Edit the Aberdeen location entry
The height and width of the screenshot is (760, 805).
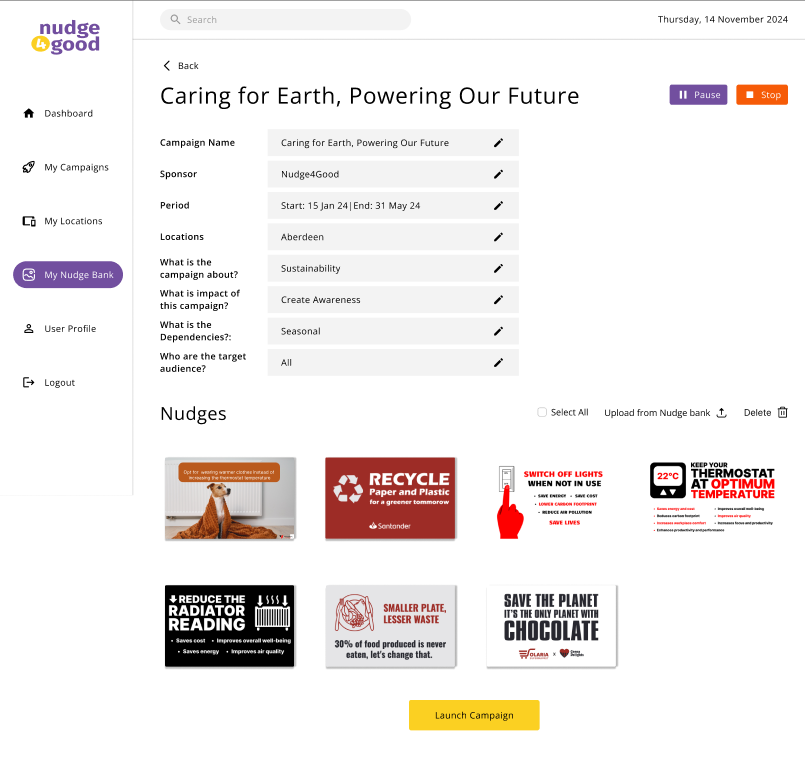coord(498,237)
